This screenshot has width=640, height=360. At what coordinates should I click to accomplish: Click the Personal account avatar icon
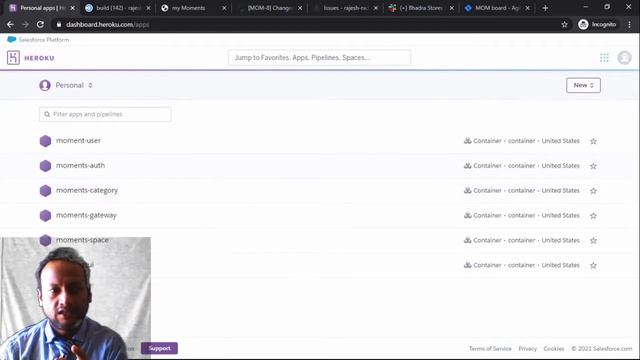coord(45,85)
